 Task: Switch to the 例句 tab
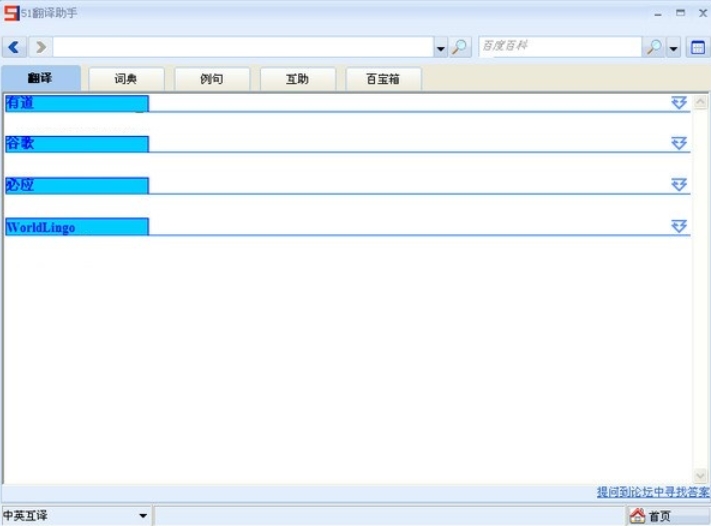click(212, 79)
